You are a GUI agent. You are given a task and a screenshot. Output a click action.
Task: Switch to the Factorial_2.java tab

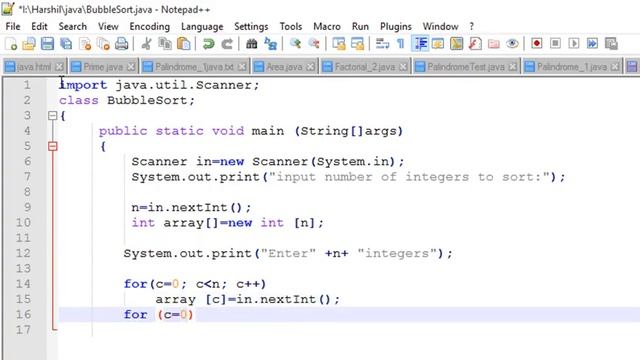(364, 67)
